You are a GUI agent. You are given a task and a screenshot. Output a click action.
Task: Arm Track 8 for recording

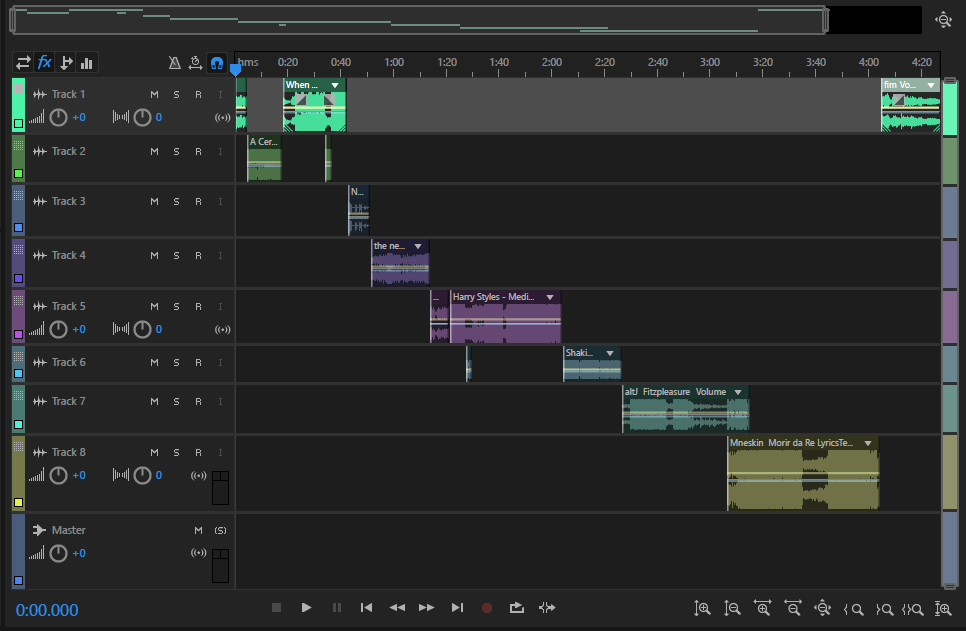pos(198,452)
